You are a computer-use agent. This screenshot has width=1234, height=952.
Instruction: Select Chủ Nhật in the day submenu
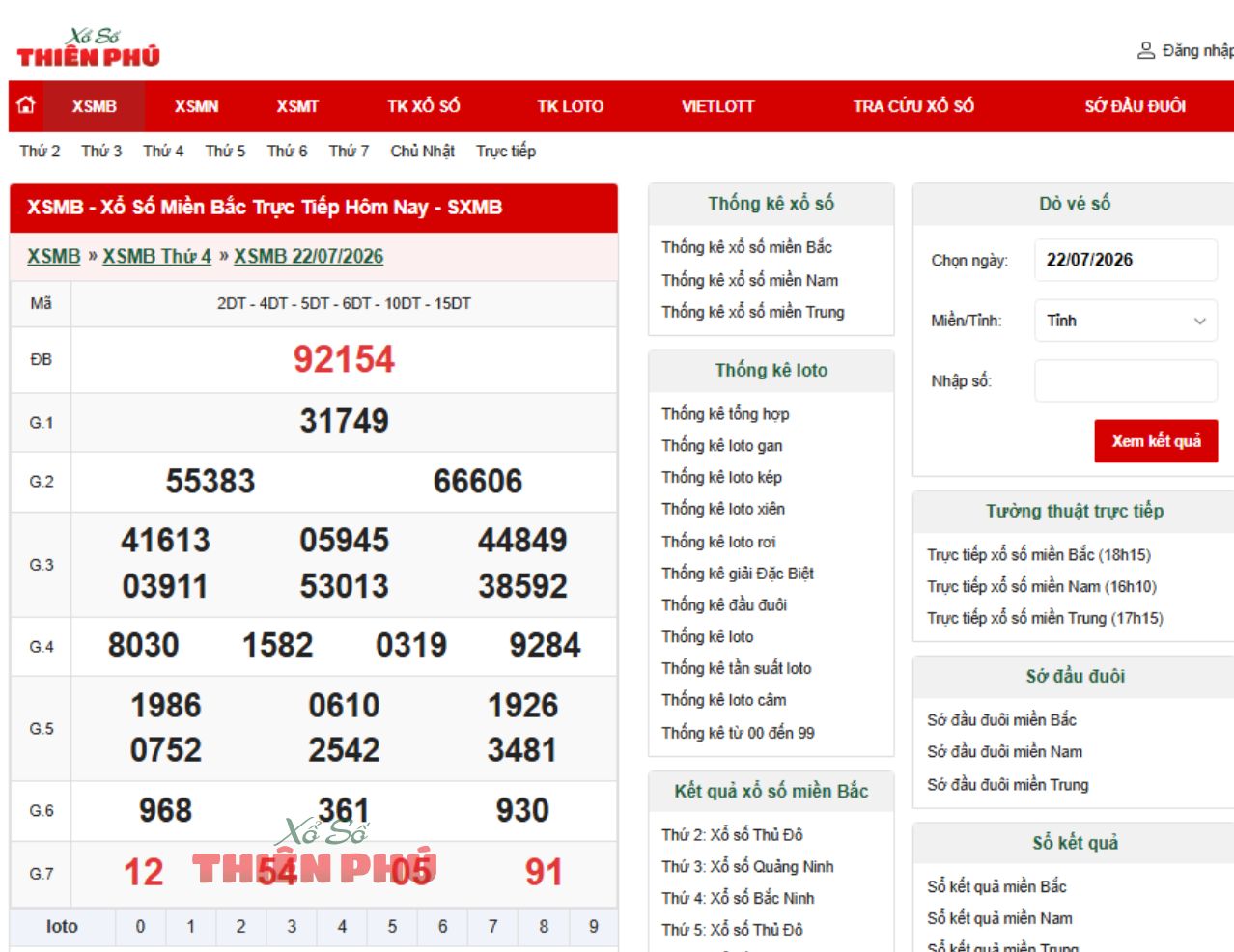(x=422, y=151)
